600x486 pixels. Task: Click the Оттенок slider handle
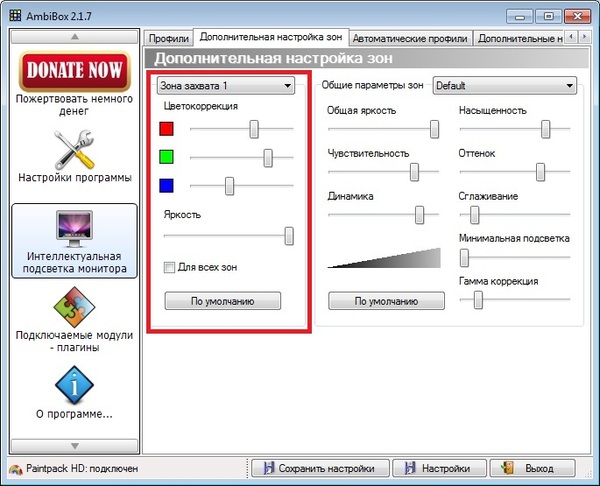(x=540, y=172)
